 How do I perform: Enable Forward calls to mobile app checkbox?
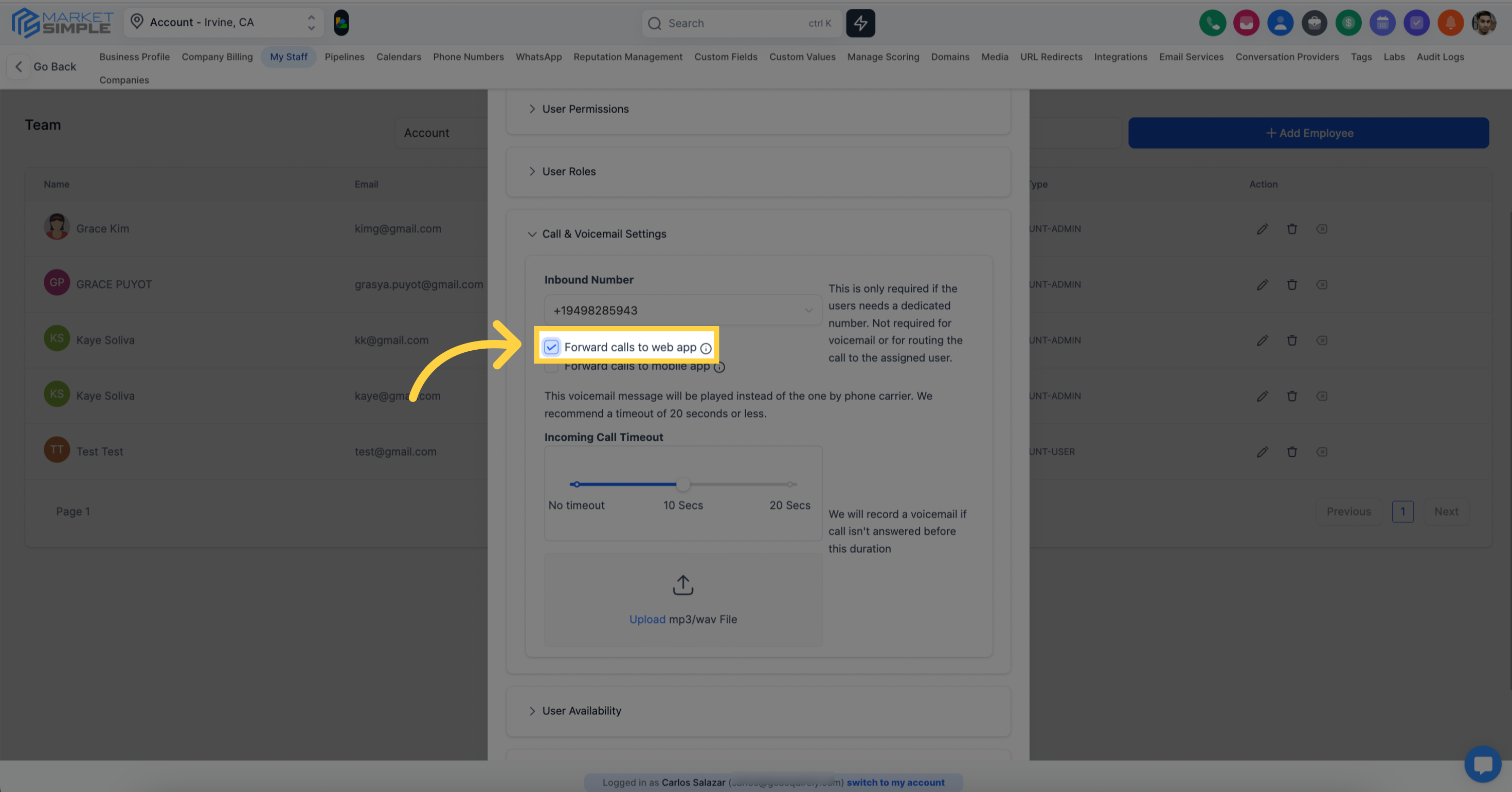coord(551,368)
